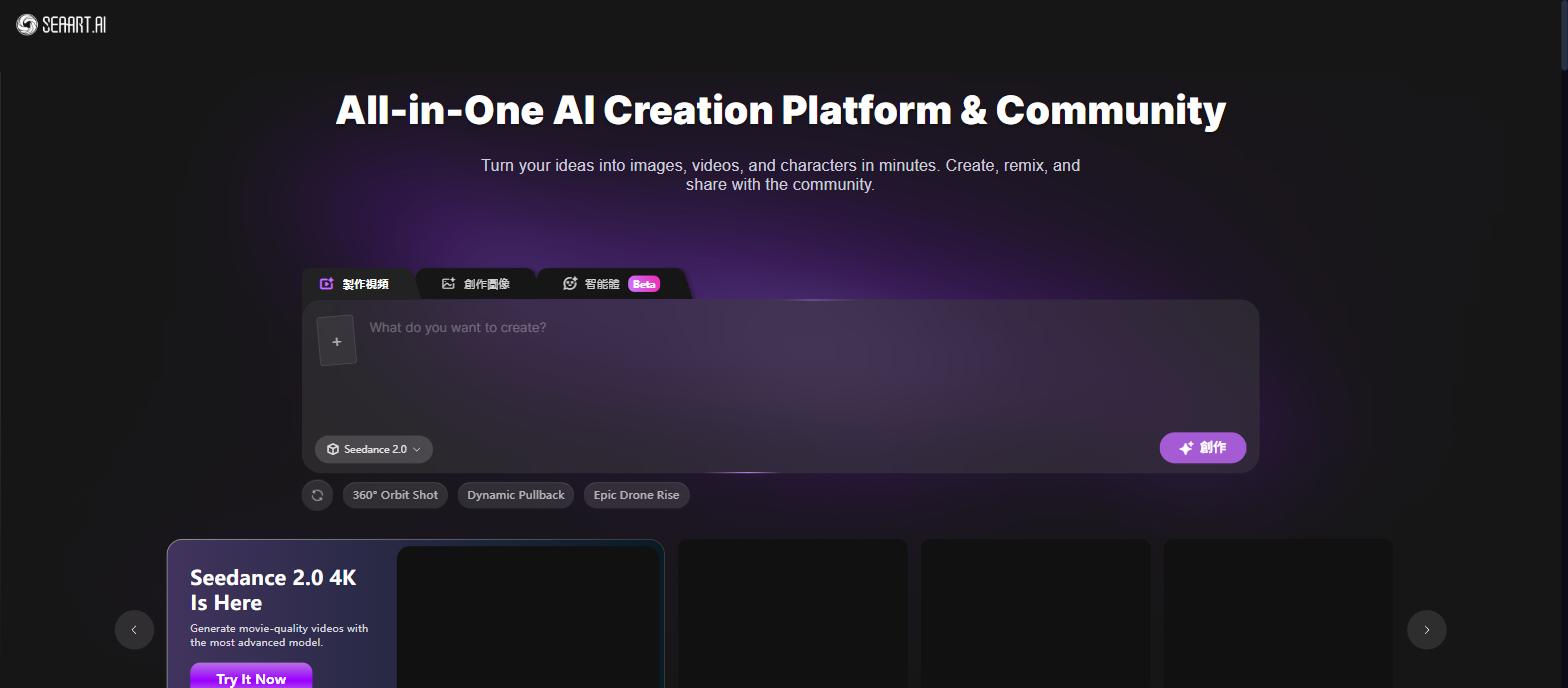Go to the next carousel slide
This screenshot has width=1568, height=688.
pos(1427,630)
